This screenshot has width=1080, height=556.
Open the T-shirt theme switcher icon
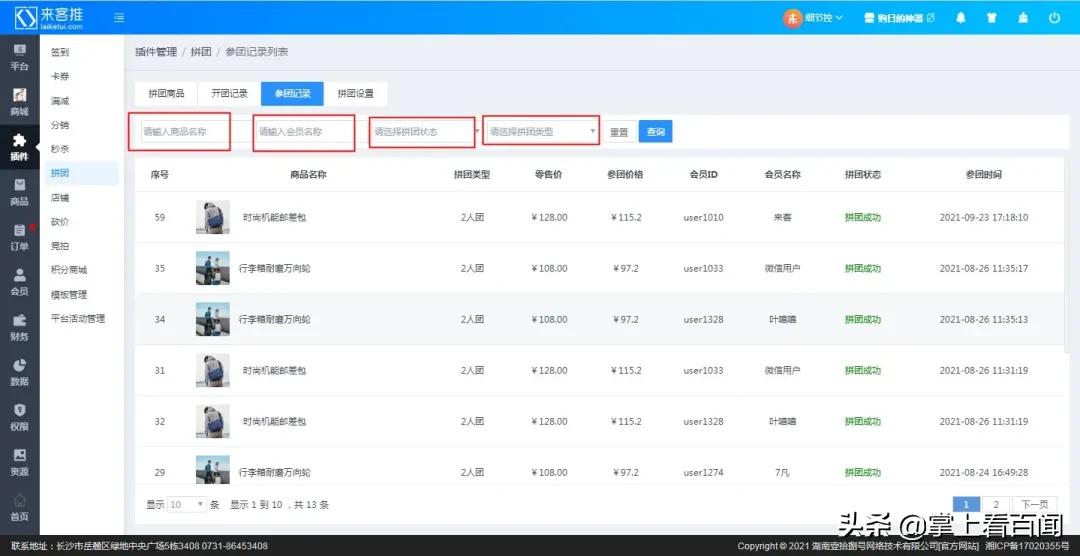(992, 18)
